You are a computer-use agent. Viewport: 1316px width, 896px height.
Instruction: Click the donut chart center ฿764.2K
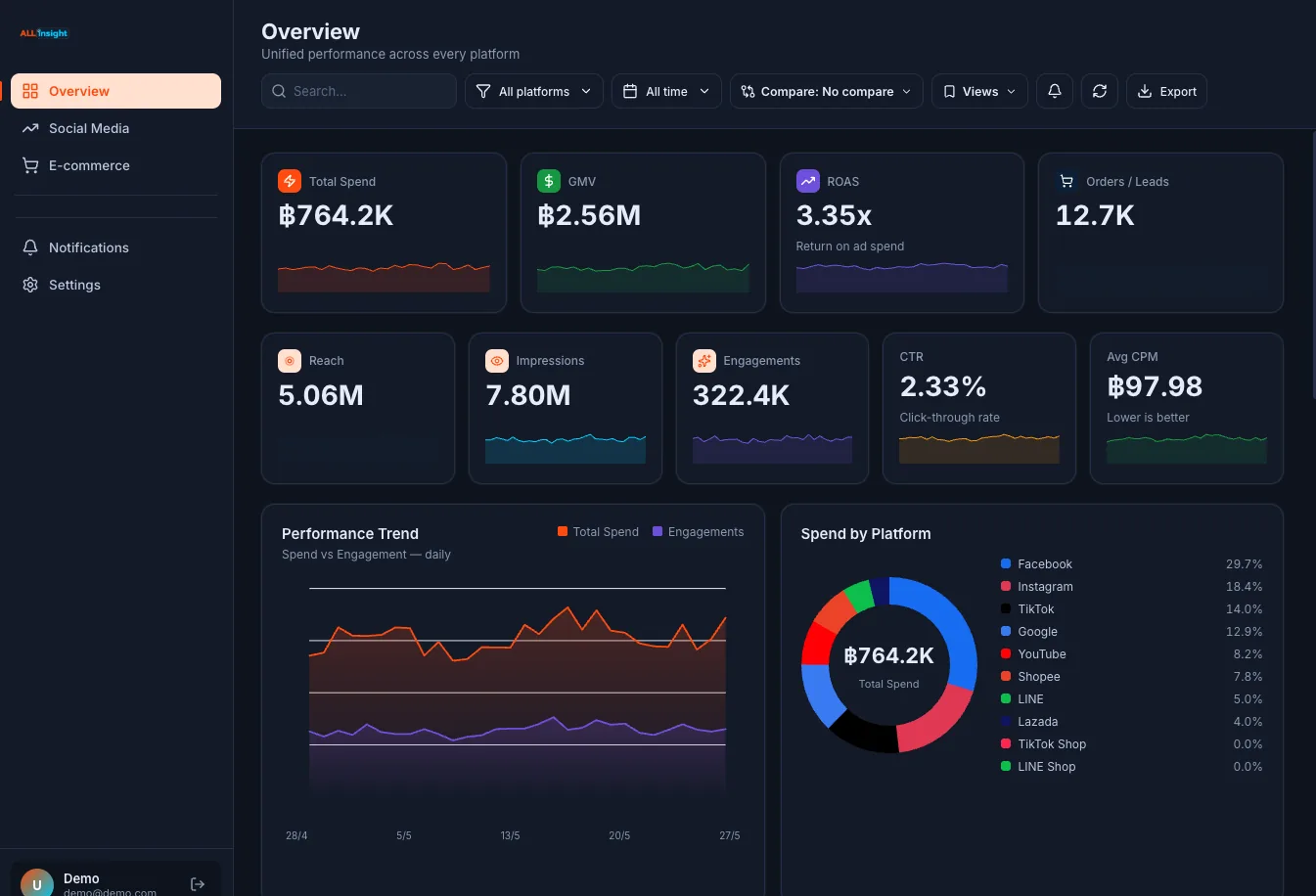tap(888, 655)
